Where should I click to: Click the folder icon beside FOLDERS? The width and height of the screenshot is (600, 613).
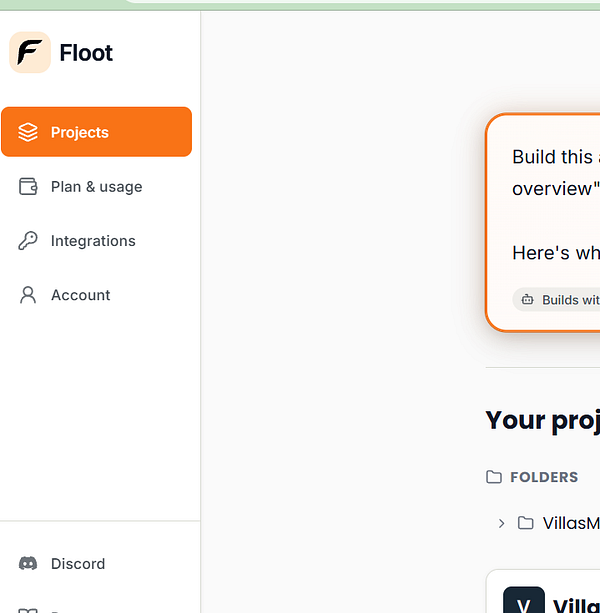[x=494, y=477]
